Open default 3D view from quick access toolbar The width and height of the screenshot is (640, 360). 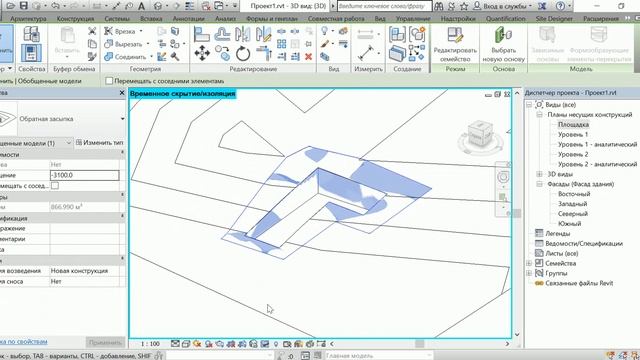coord(158,6)
